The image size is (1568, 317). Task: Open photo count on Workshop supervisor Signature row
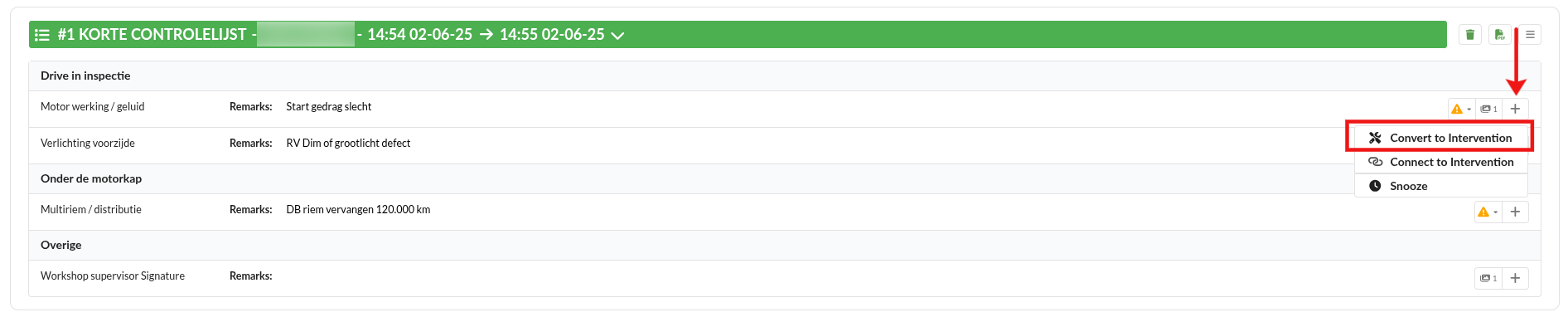click(x=1488, y=278)
